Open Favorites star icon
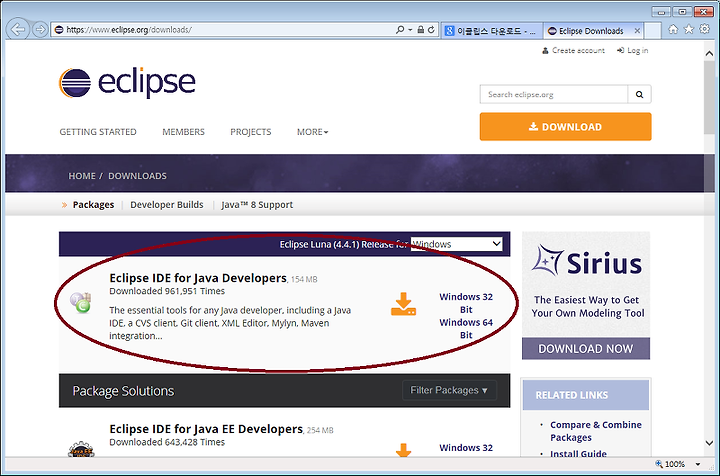The height and width of the screenshot is (476, 720). (x=689, y=29)
